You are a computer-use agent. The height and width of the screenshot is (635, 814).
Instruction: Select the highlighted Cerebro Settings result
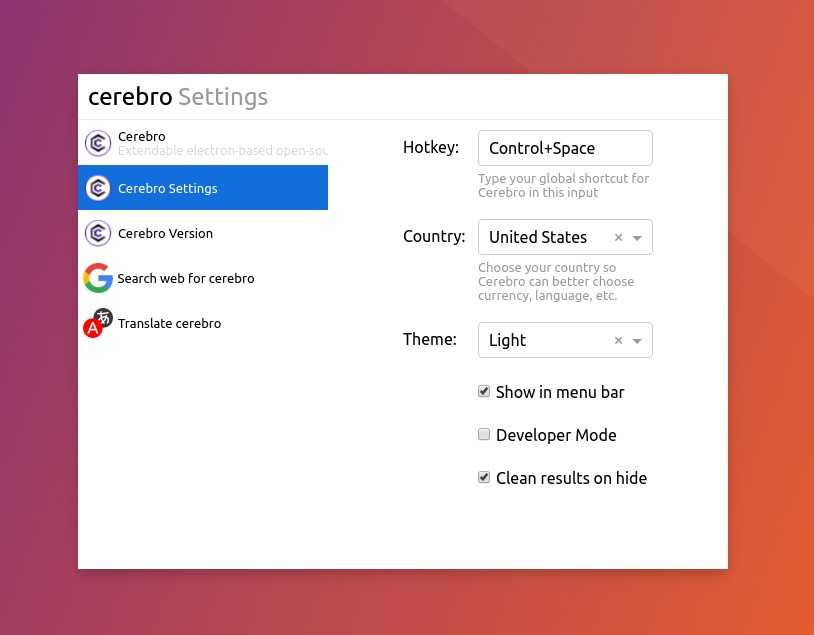coord(203,187)
